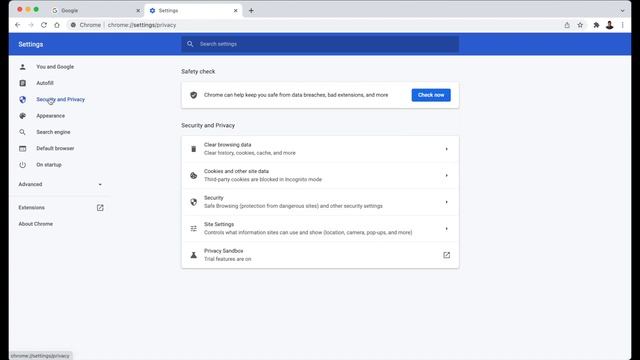Switch to the Google tab
The height and width of the screenshot is (360, 640).
[96, 11]
